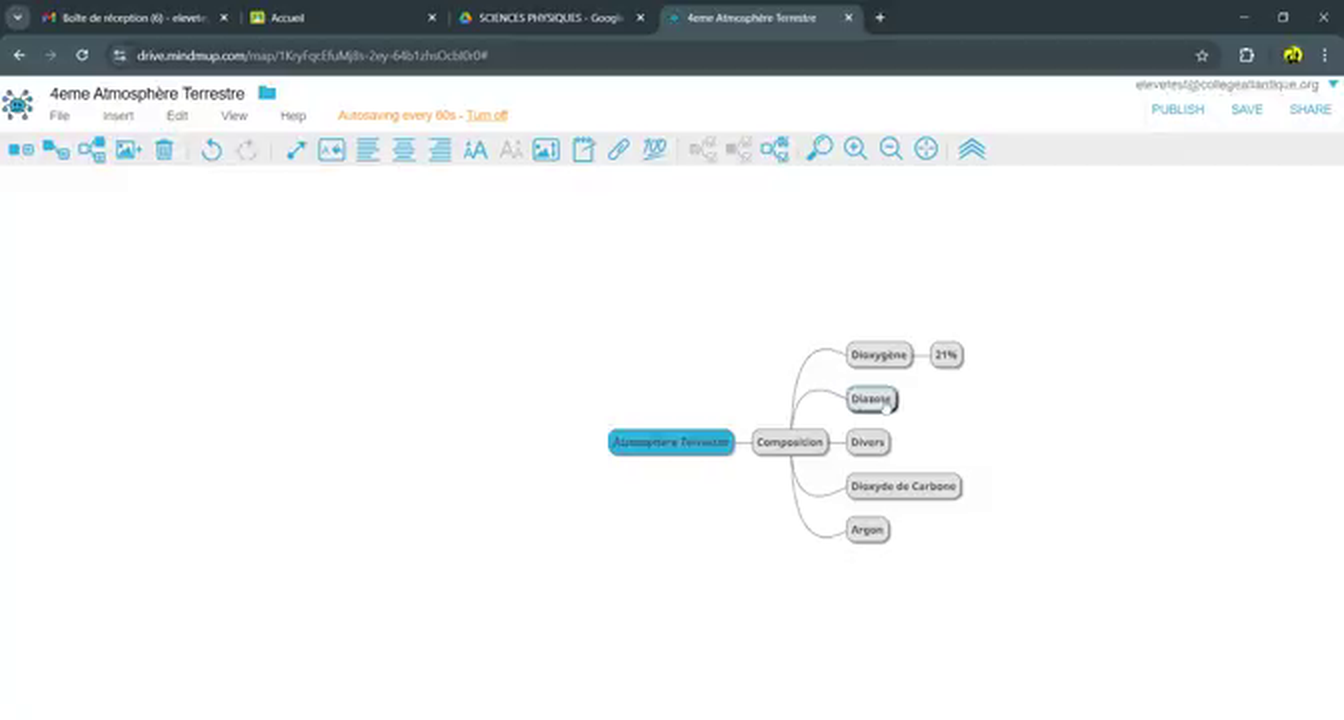Collapse the toolbar with double chevron
This screenshot has height=720, width=1344.
tap(971, 149)
